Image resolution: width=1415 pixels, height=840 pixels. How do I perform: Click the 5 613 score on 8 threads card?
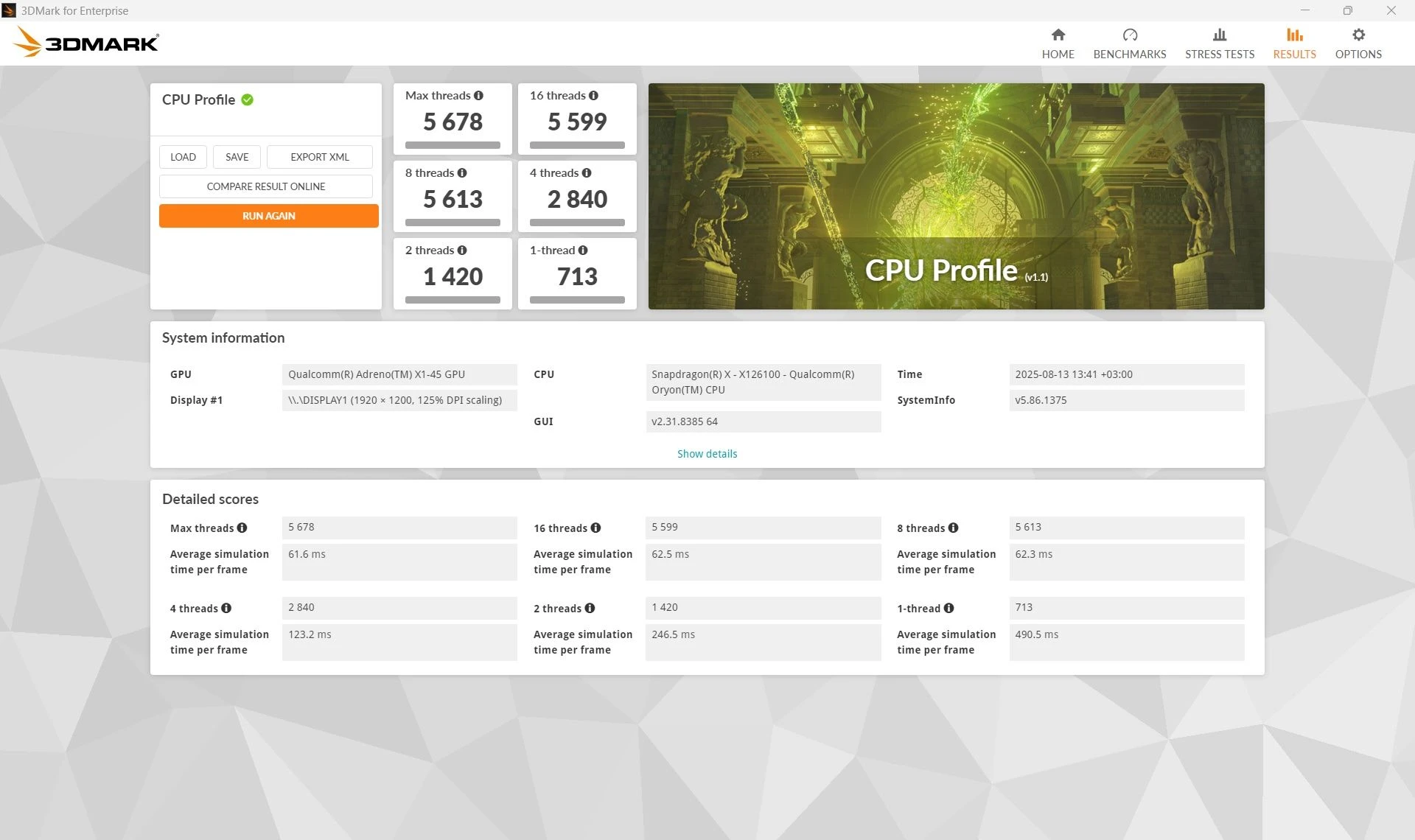(453, 199)
